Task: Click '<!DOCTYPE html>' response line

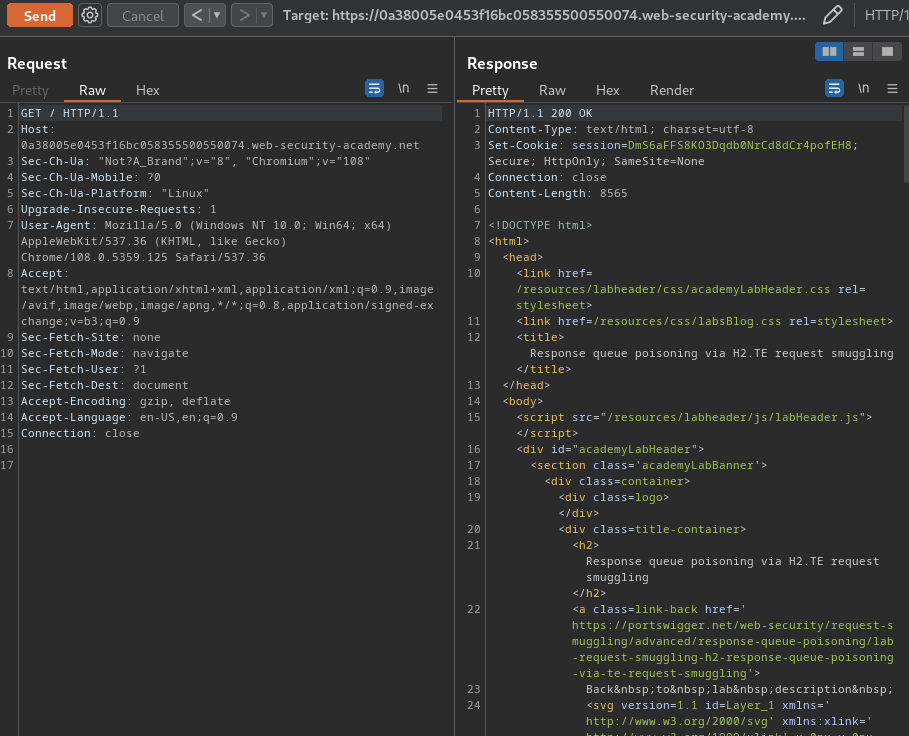Action: click(540, 225)
